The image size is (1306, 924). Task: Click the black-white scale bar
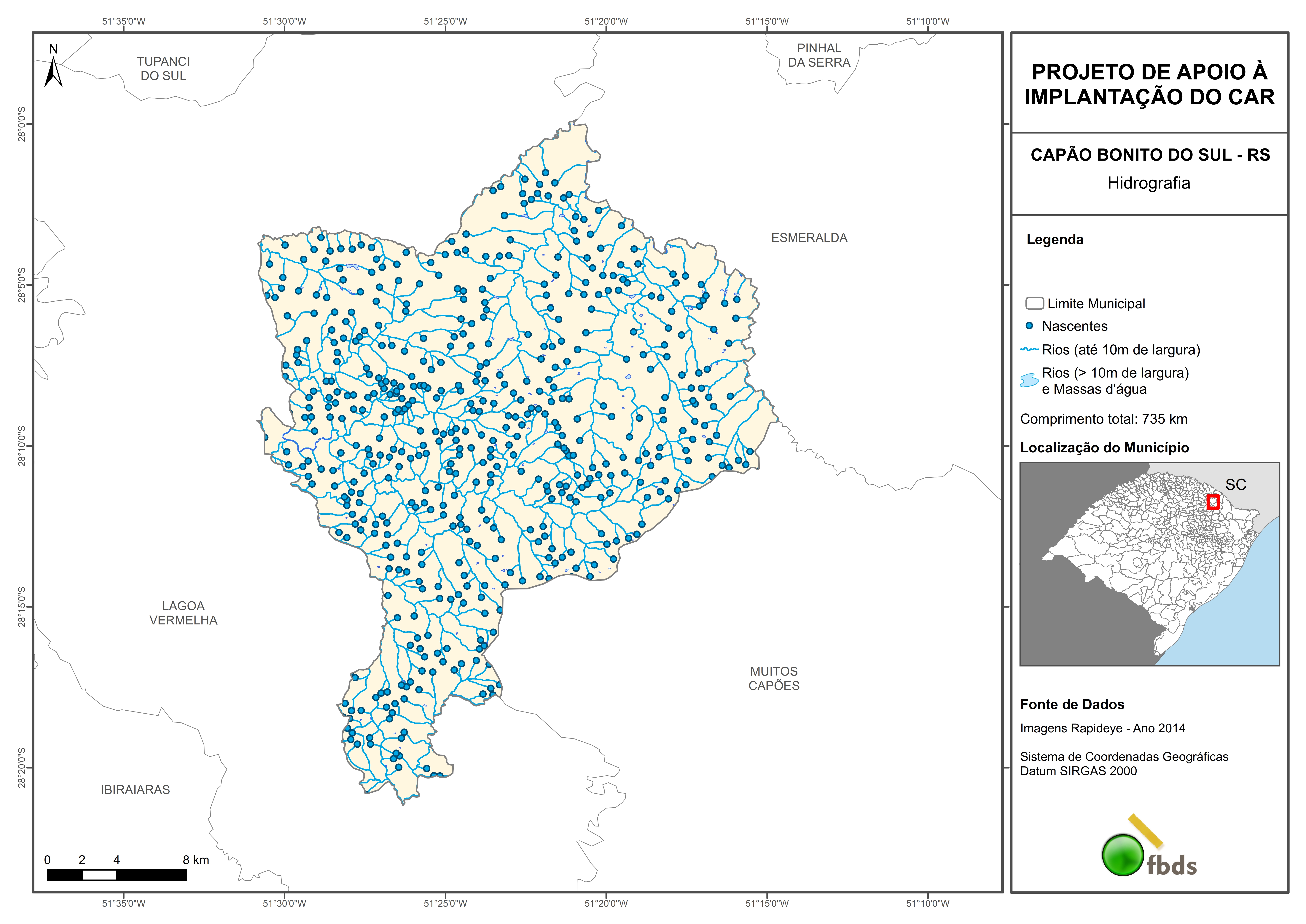(x=117, y=875)
